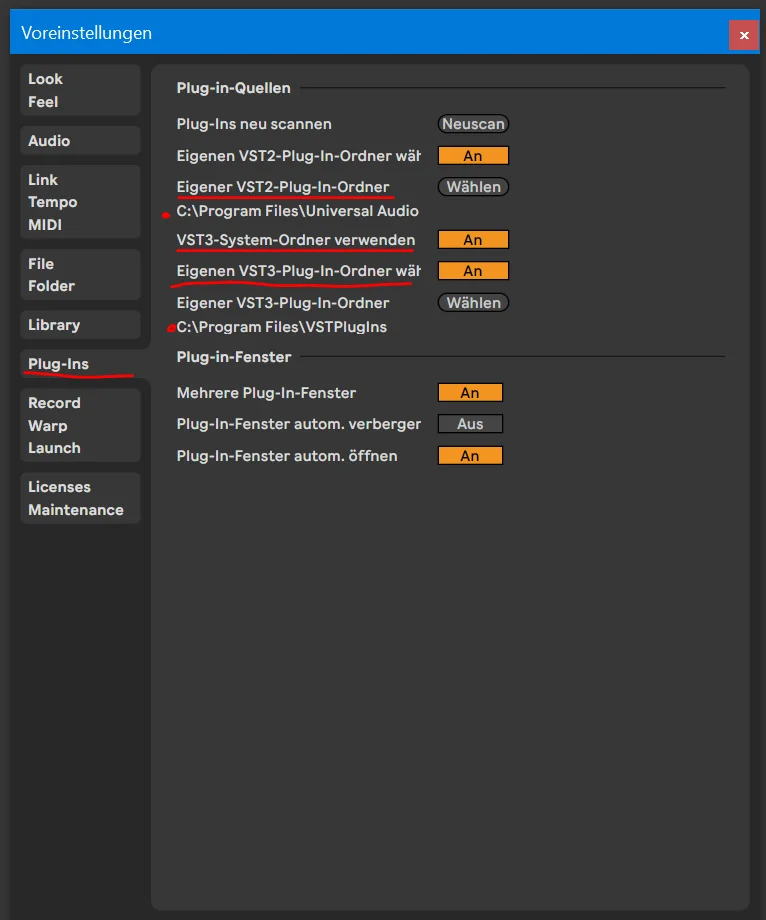Image resolution: width=766 pixels, height=920 pixels.
Task: Toggle Mehrere Plug-In-Fenster switch
Action: click(470, 393)
